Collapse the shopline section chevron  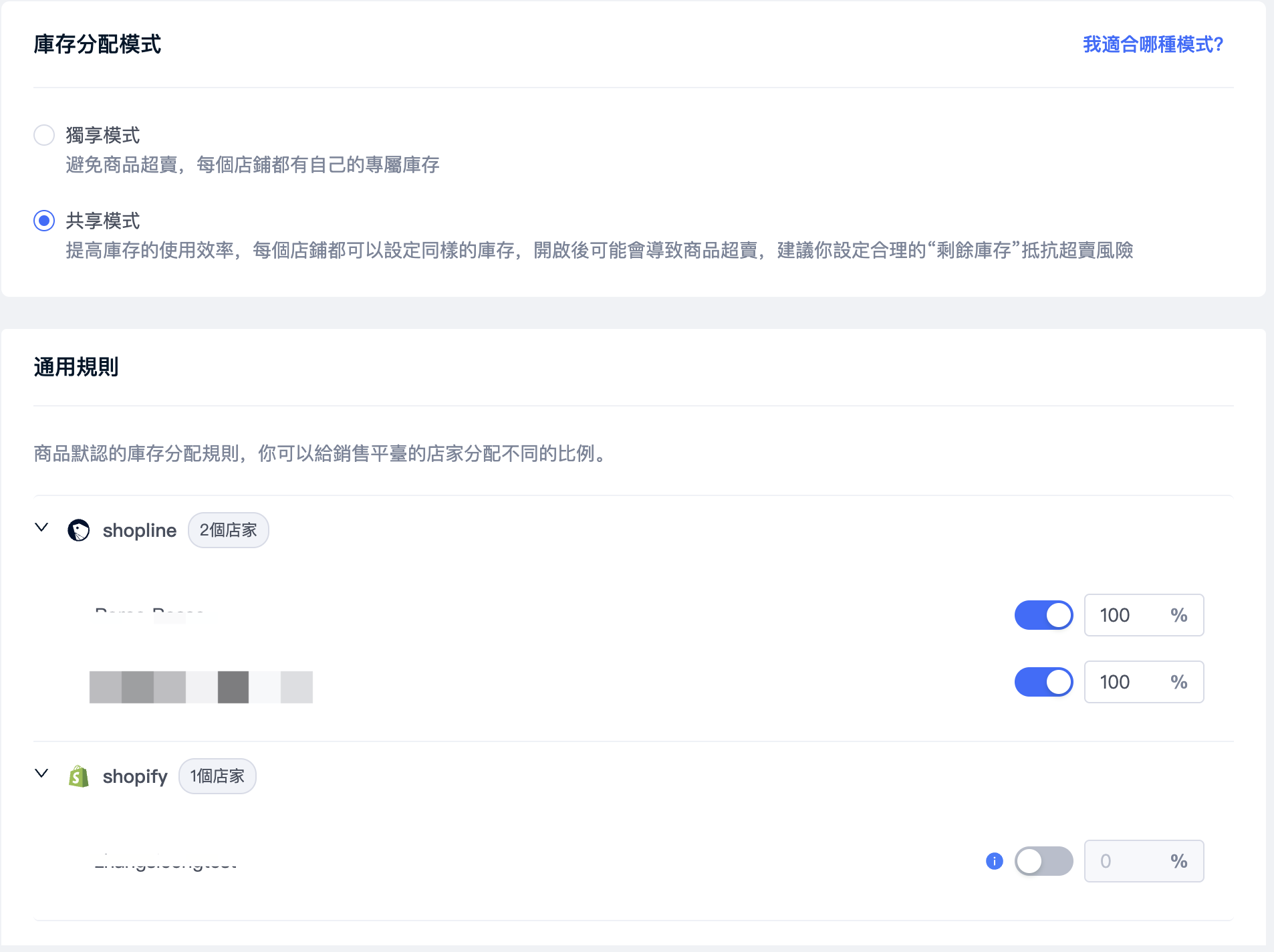41,528
